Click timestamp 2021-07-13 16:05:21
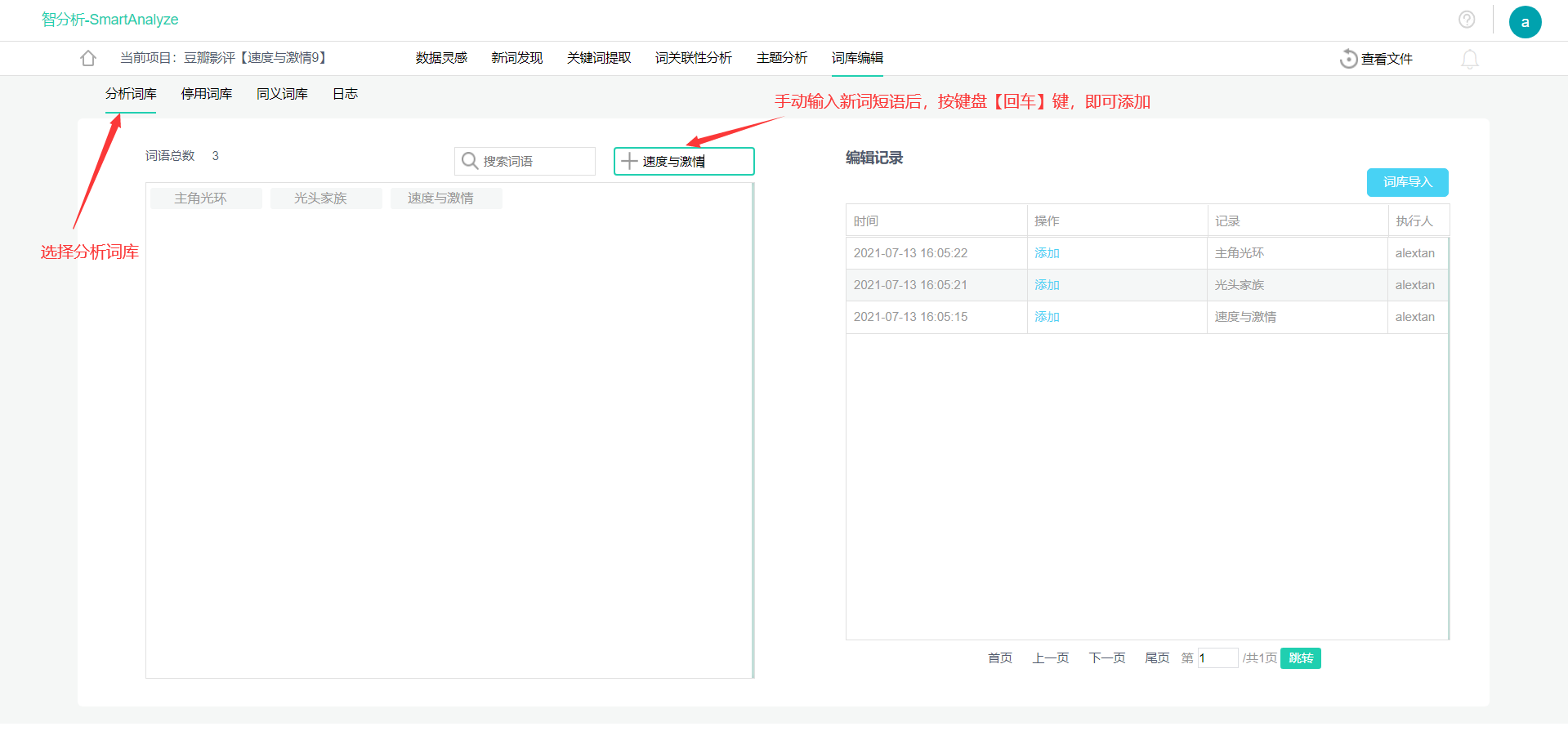 tap(910, 285)
